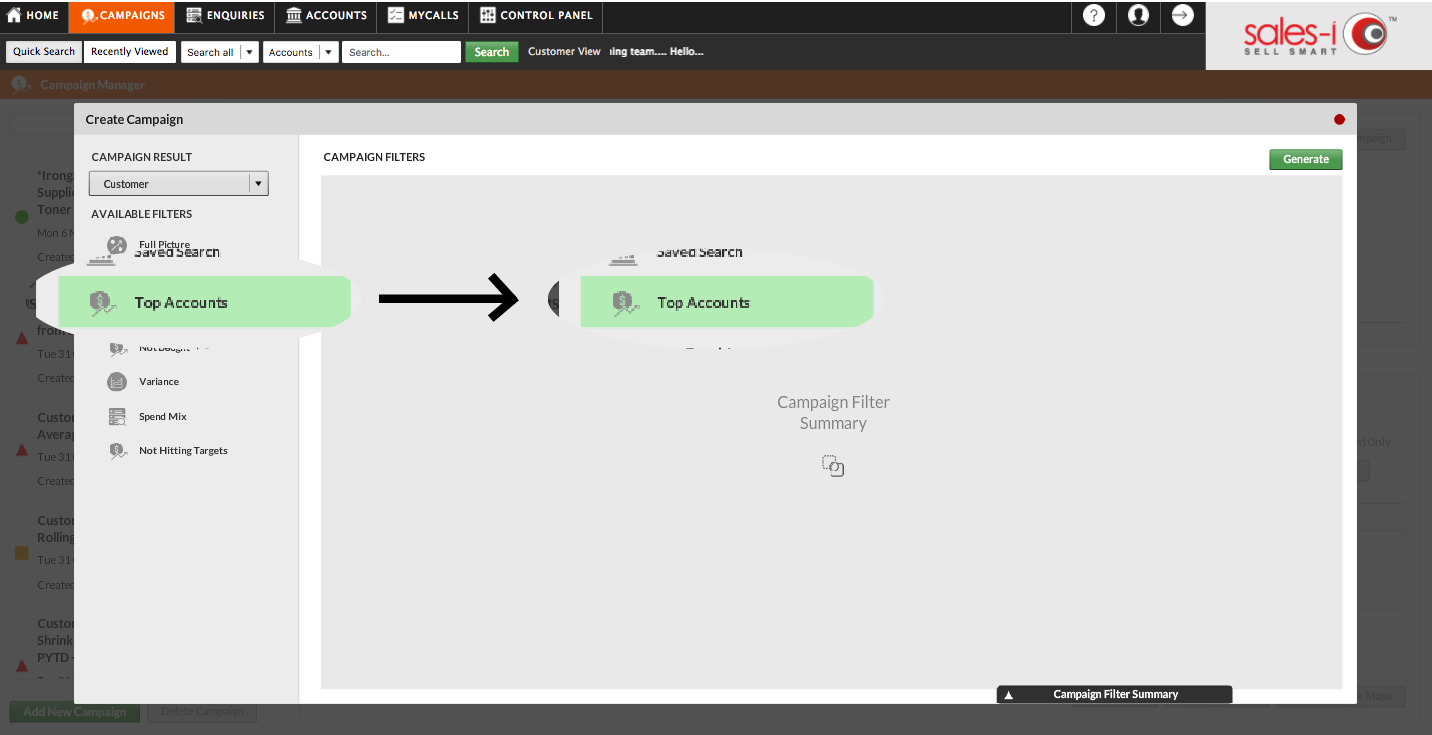Click Delete Campaign in Campaign Manager

click(202, 712)
